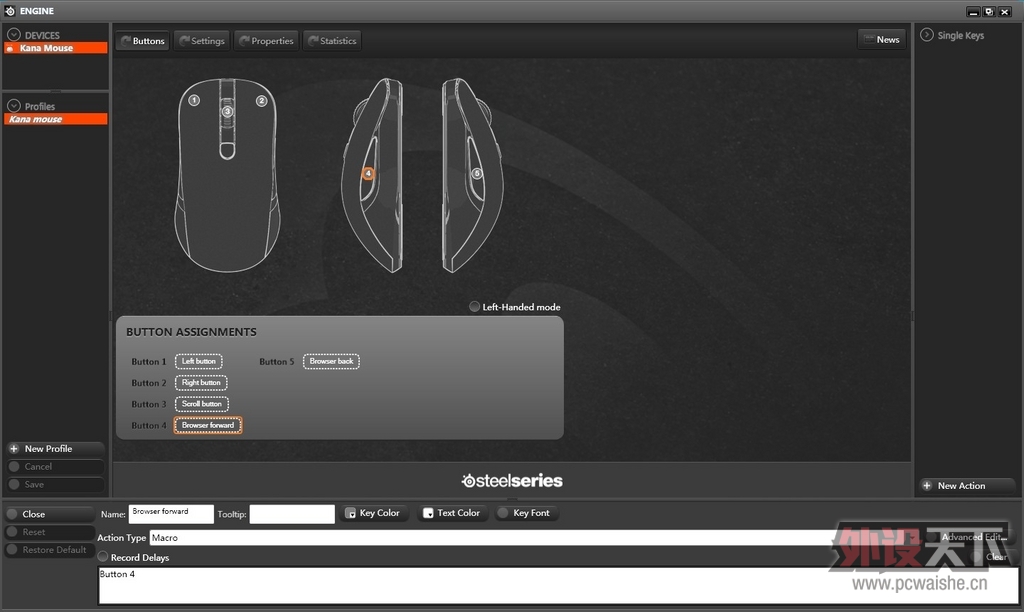Screen dimensions: 1024x612
Task: Click the plus icon beside New Profile
Action: point(14,449)
